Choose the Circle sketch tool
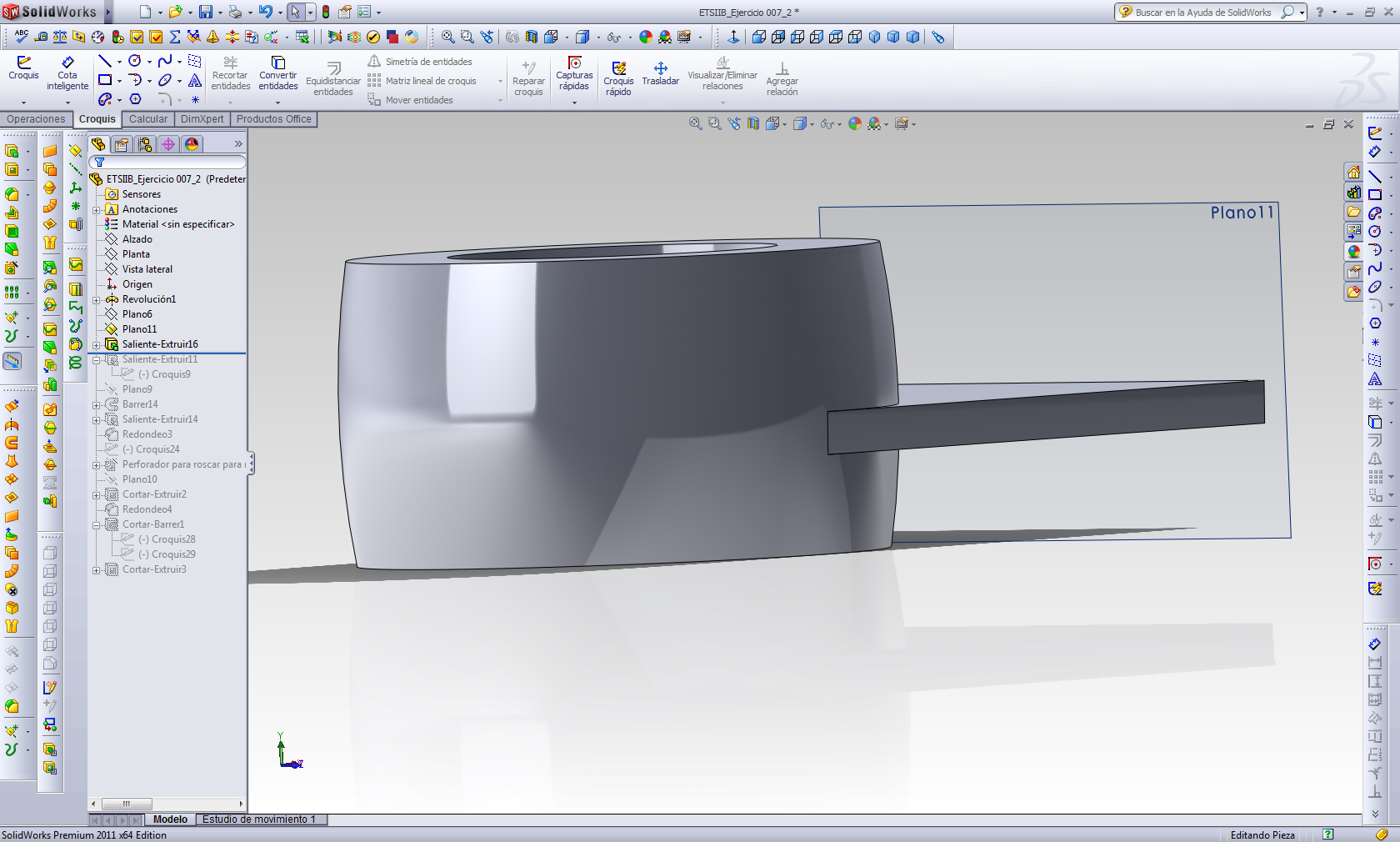This screenshot has height=842, width=1400. point(135,61)
